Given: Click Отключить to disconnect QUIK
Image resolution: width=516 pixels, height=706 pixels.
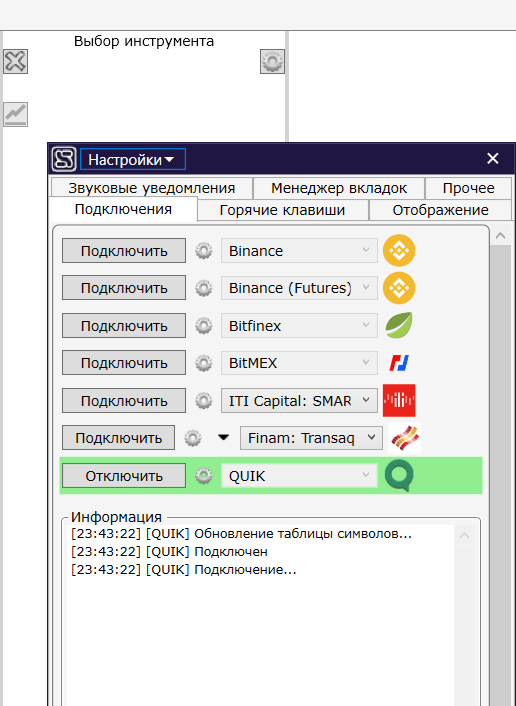Looking at the screenshot, I should (124, 476).
